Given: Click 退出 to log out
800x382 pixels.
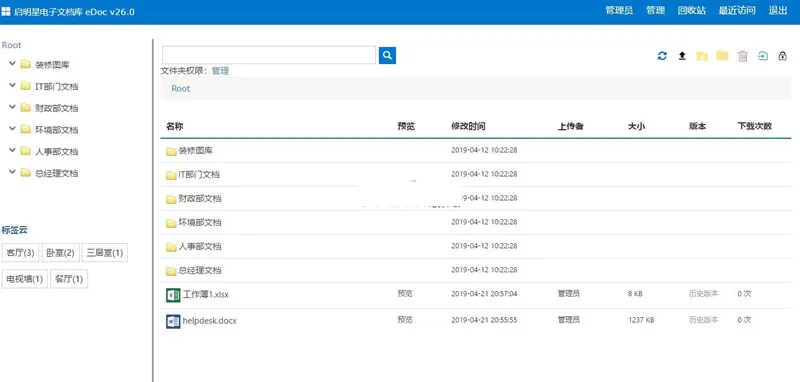Looking at the screenshot, I should point(778,11).
